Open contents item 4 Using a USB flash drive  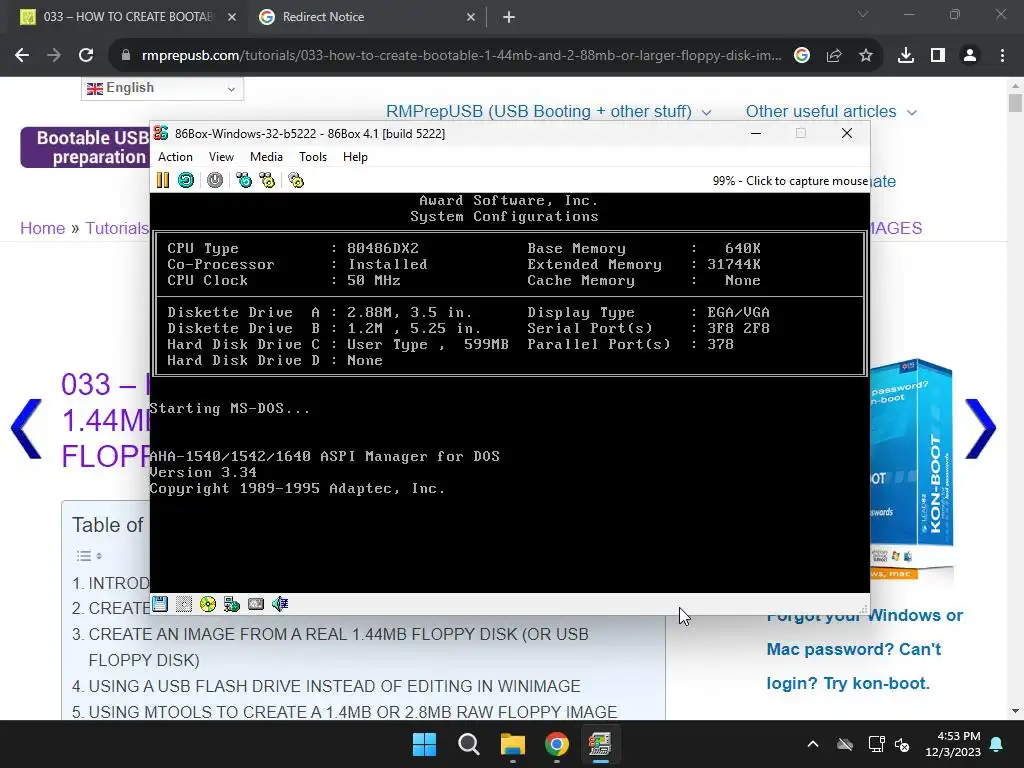coord(334,686)
